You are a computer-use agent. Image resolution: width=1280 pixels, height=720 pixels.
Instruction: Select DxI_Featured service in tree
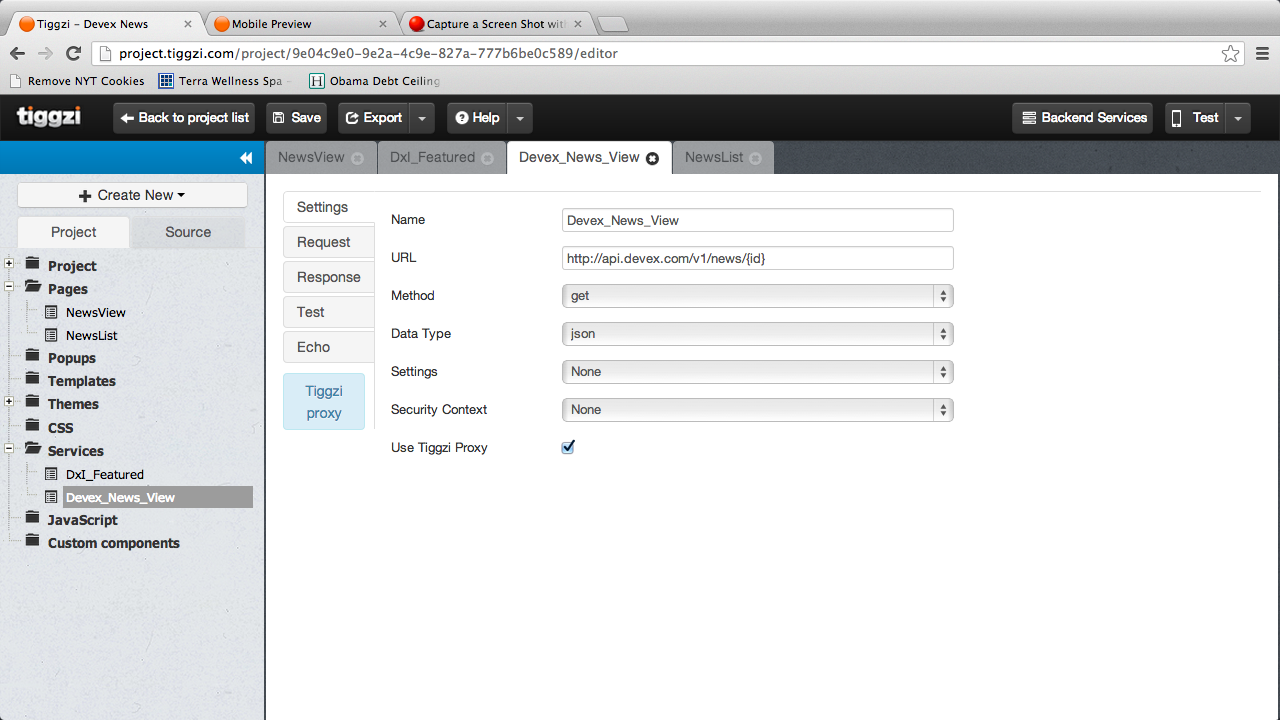coord(104,474)
